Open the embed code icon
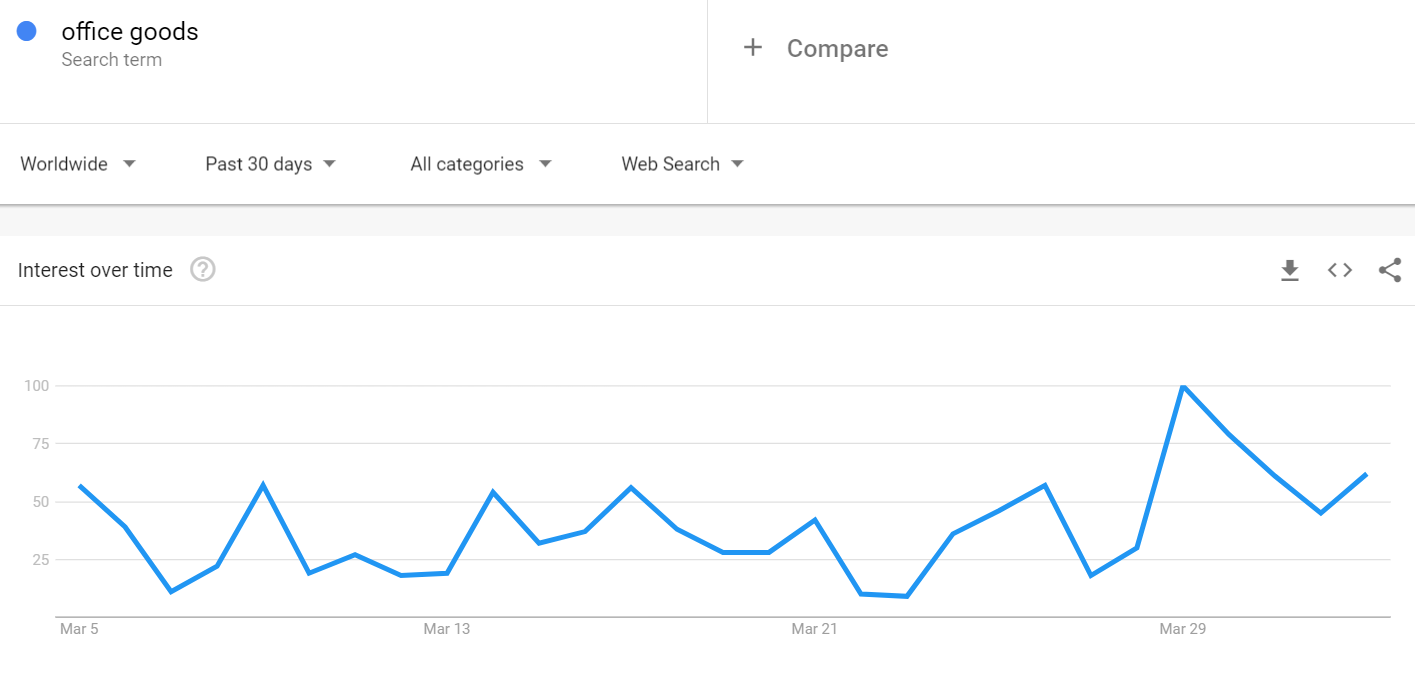Viewport: 1415px width, 687px height. (x=1340, y=270)
